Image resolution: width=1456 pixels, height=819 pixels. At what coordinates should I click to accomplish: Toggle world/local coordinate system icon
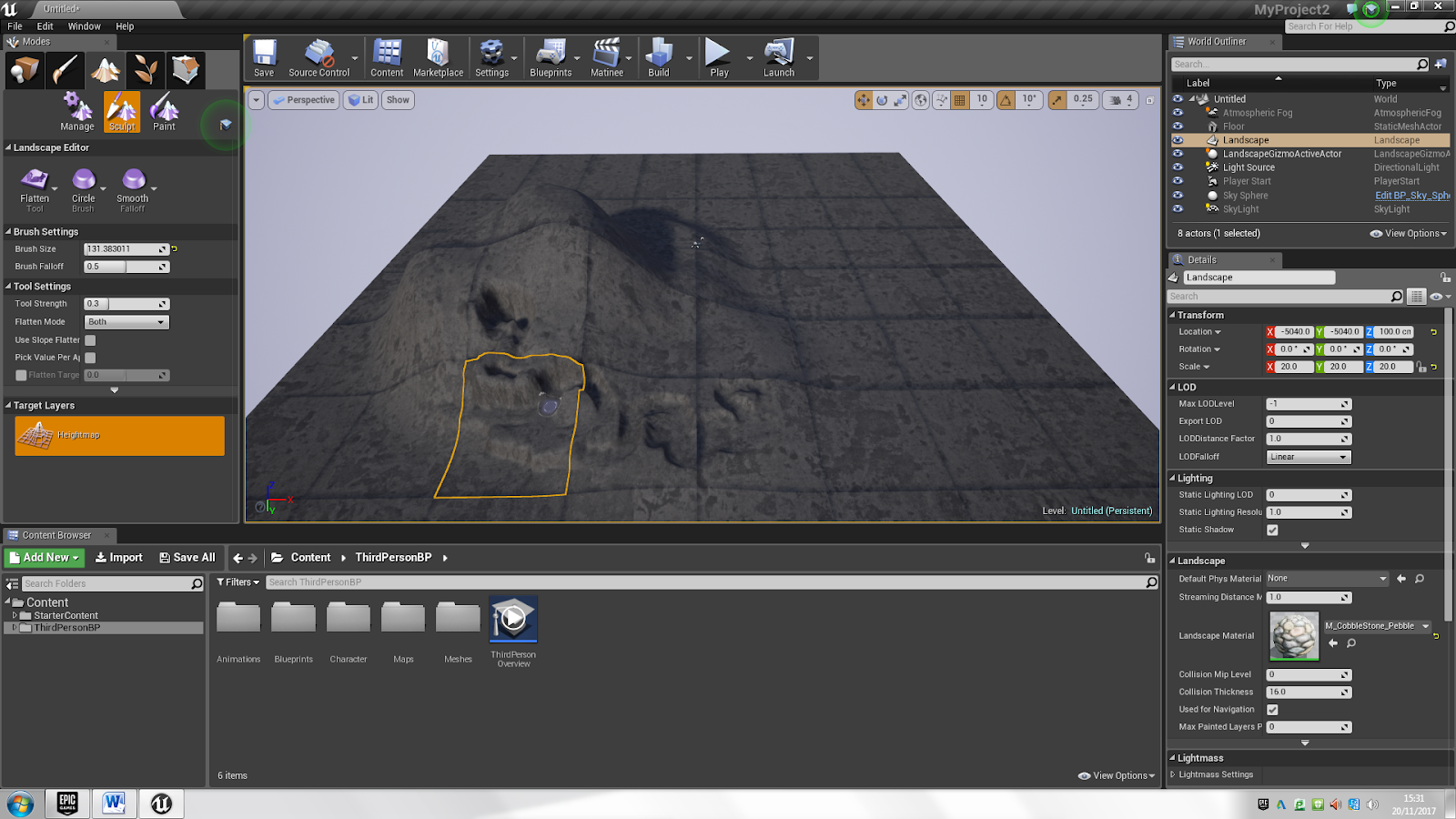pos(921,100)
